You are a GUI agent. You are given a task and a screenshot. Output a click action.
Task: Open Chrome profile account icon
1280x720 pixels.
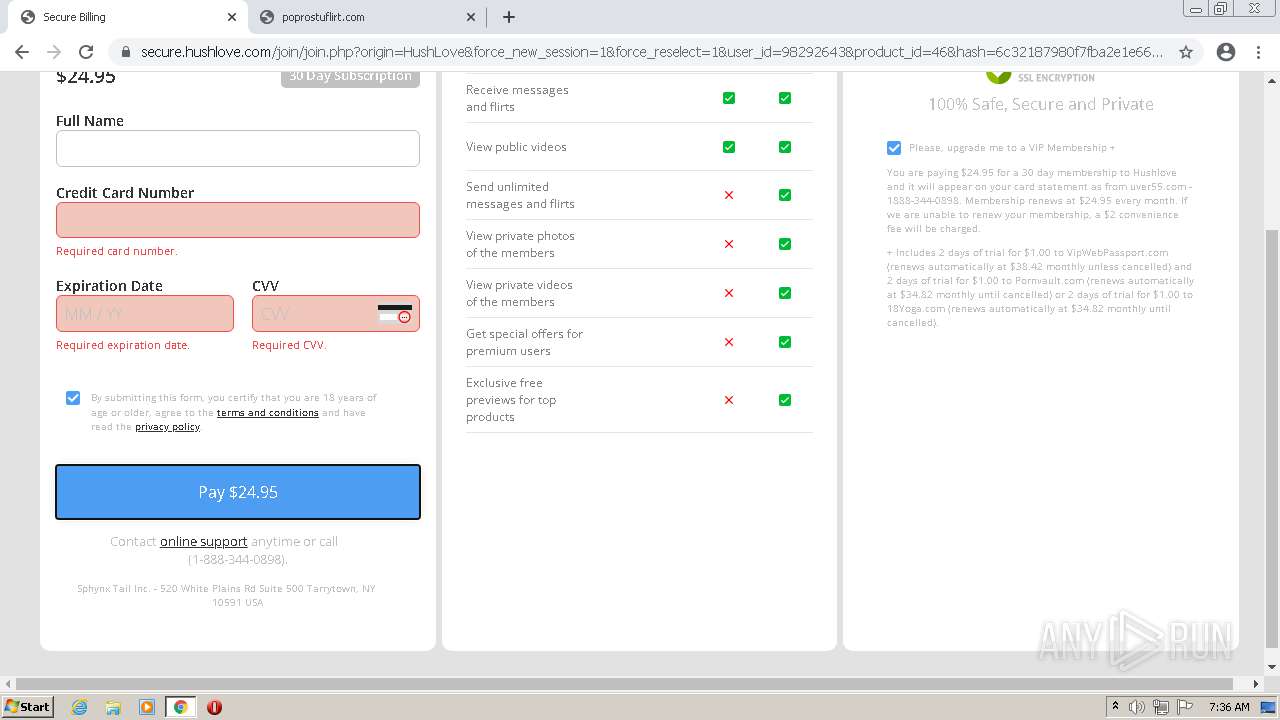click(1226, 52)
